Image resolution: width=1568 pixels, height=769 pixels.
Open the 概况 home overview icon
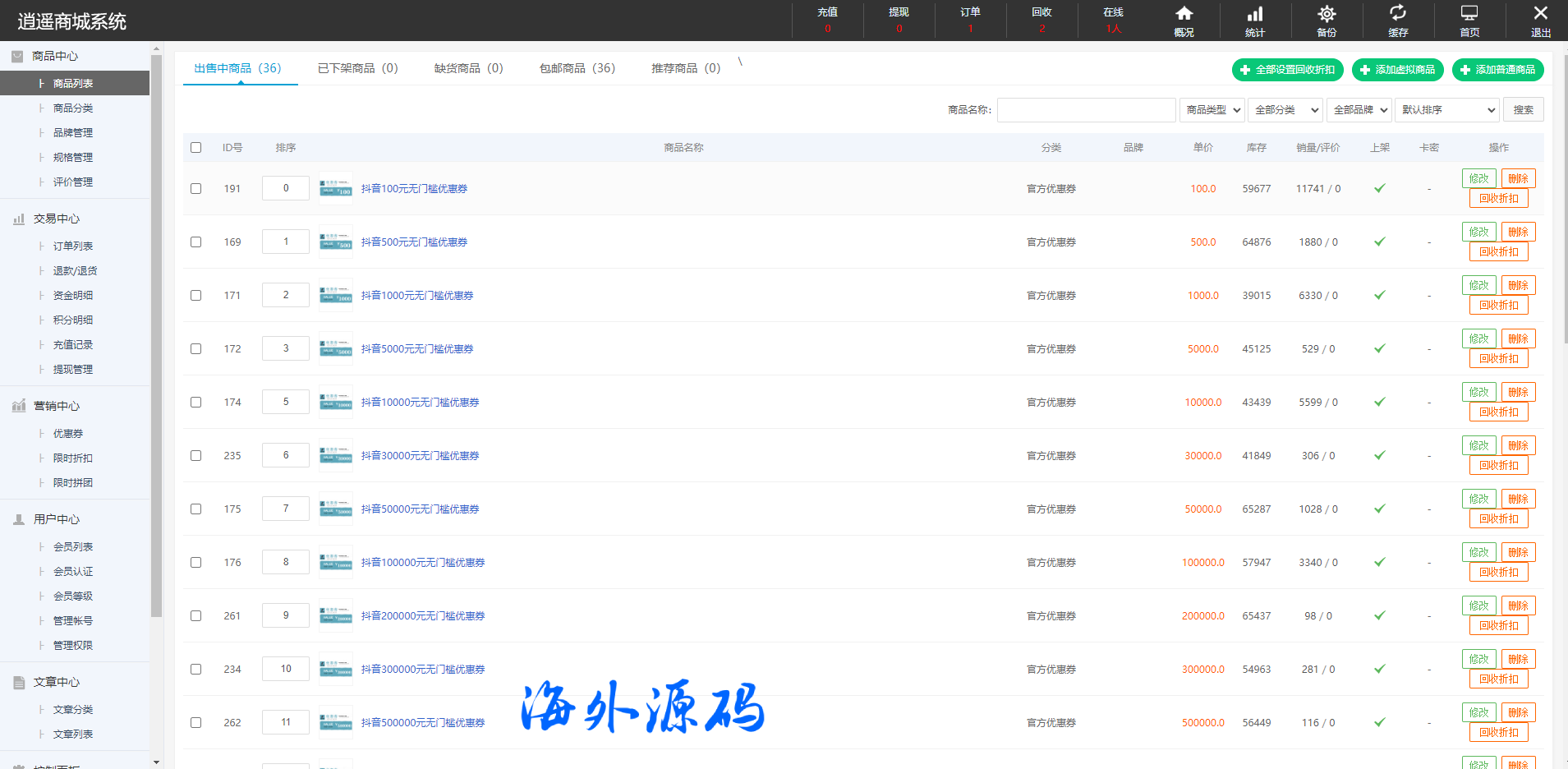[1184, 14]
